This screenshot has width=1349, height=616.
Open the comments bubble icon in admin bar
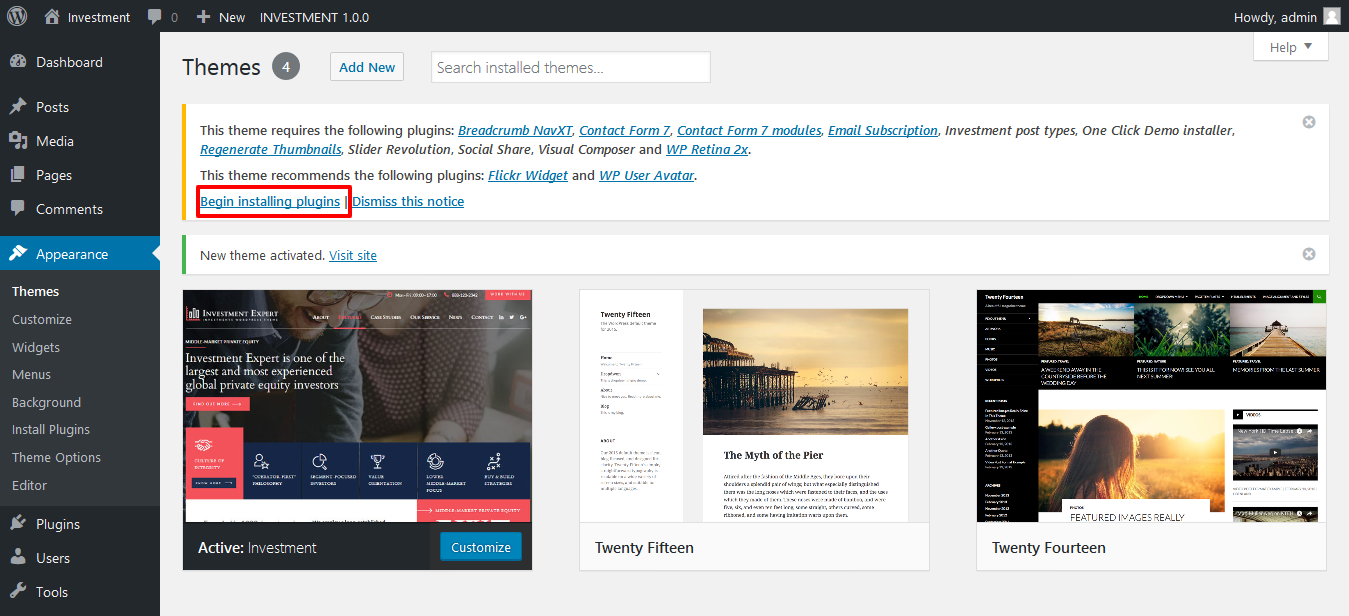coord(155,17)
